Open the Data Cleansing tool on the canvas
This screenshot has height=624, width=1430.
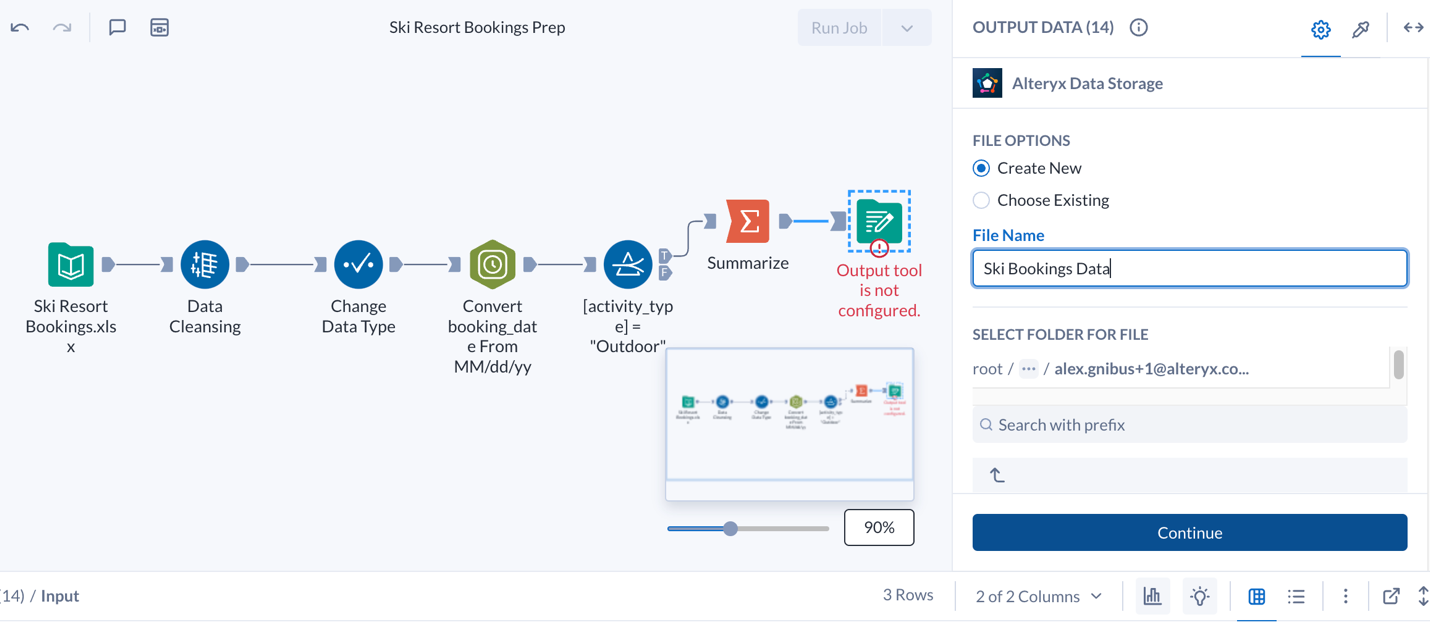point(204,265)
